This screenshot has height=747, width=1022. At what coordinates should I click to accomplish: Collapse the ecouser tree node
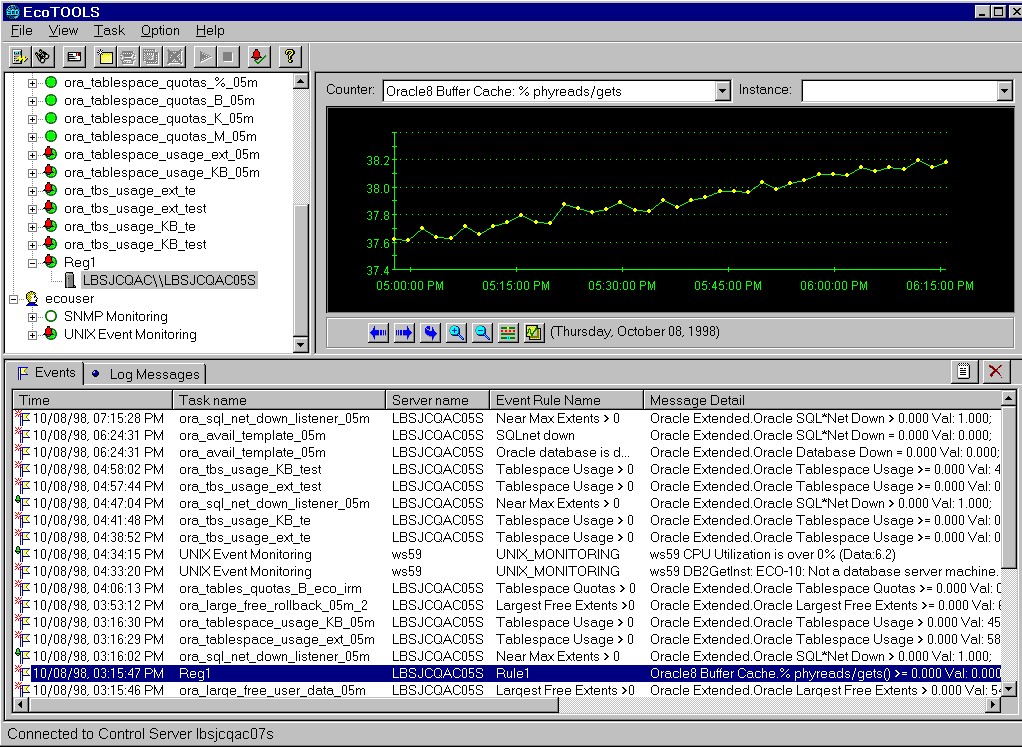click(x=13, y=299)
